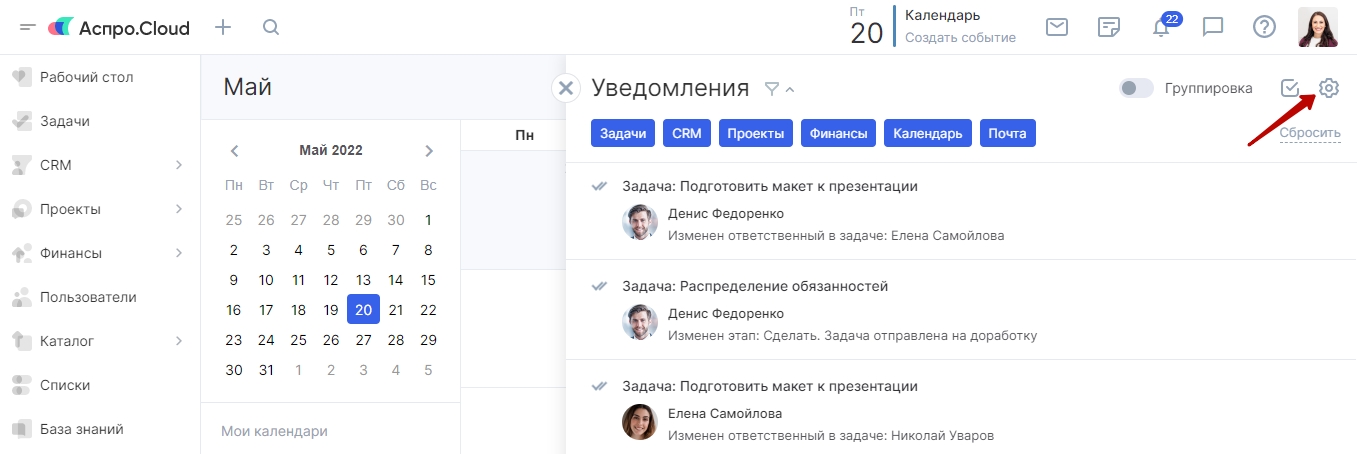Open the Аспро.Cloud logo home link
The width and height of the screenshot is (1357, 454).
click(x=119, y=28)
